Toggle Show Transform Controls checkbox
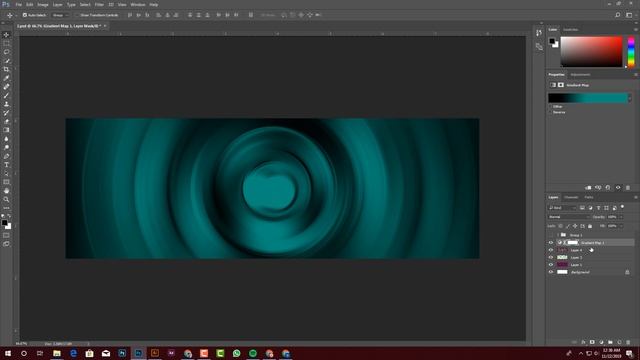The image size is (640, 360). (78, 15)
